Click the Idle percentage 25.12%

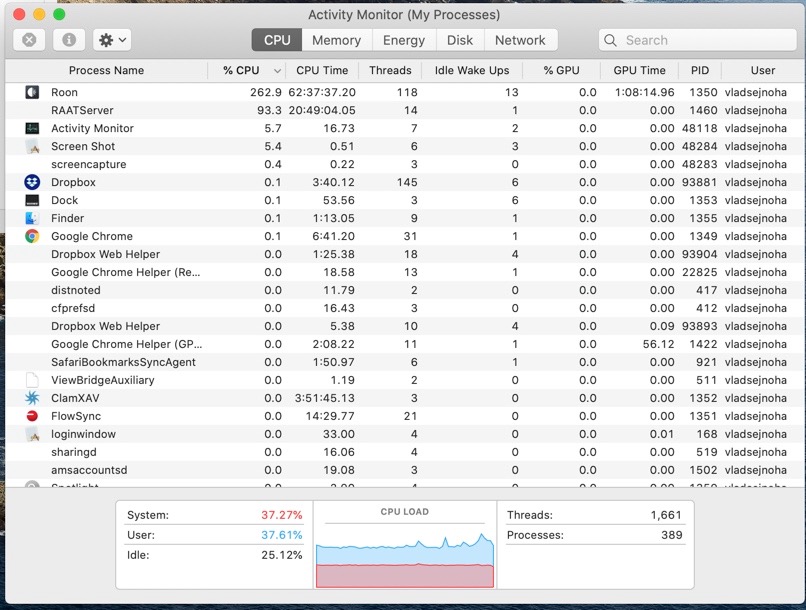(x=282, y=555)
